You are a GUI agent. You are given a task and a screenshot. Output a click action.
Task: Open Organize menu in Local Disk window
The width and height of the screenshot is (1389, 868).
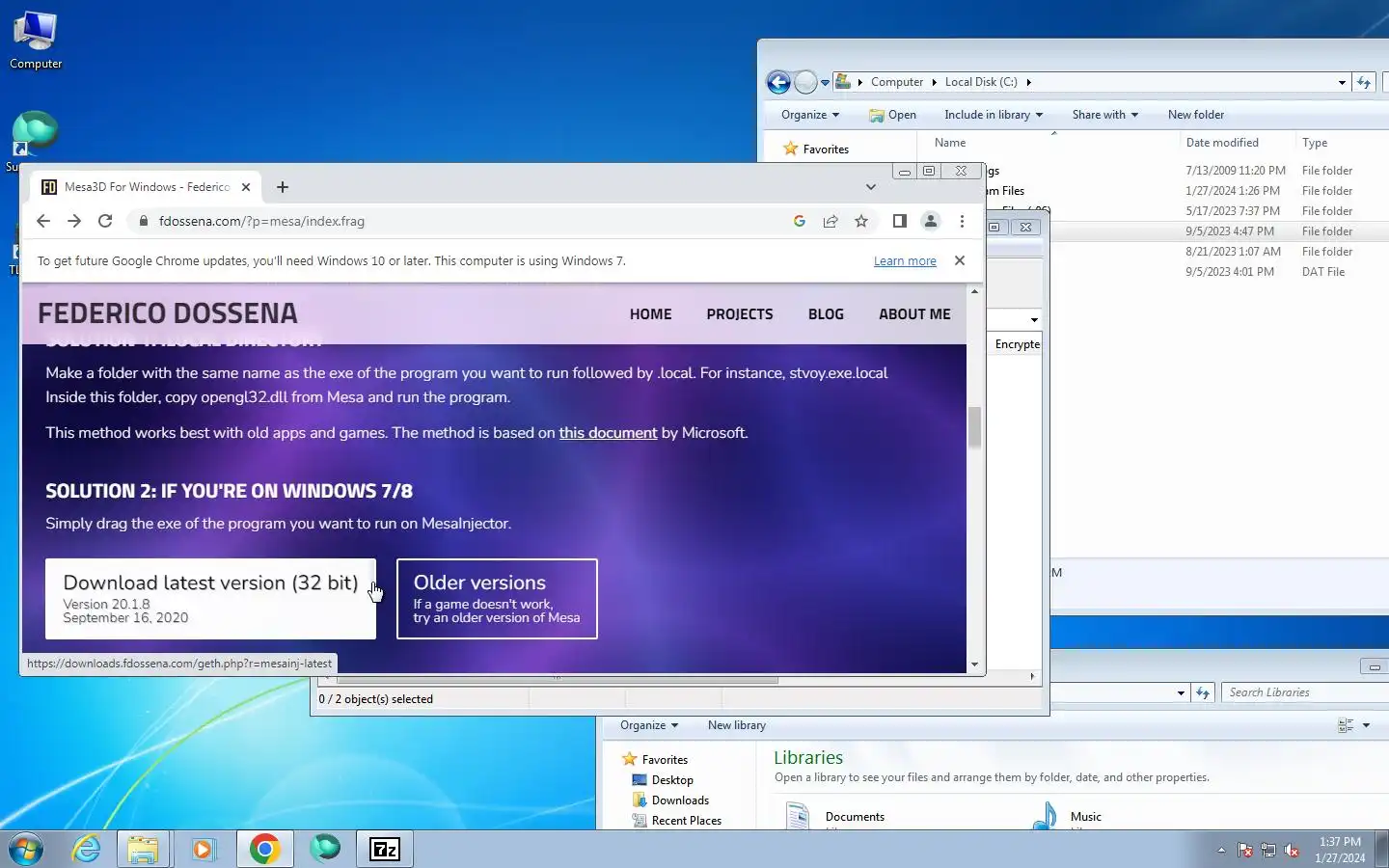(x=810, y=115)
